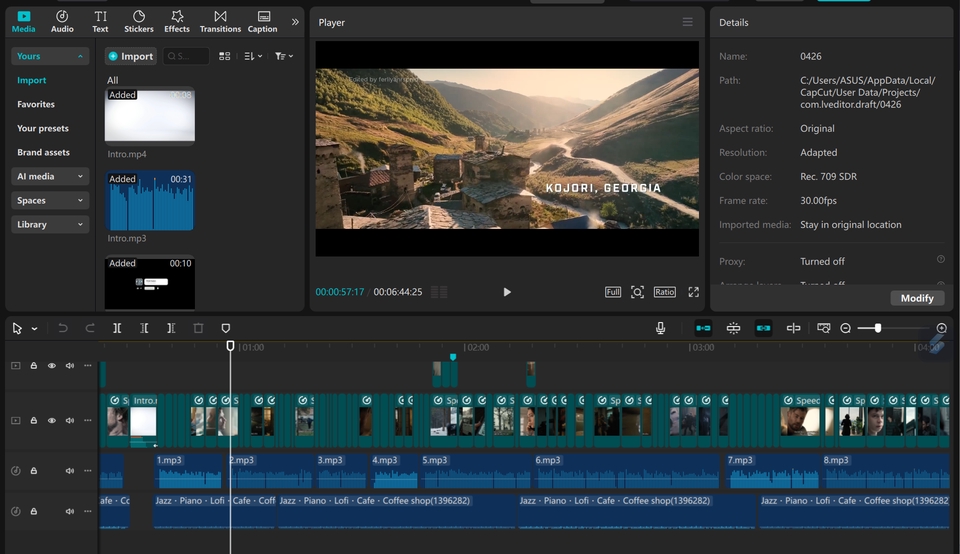Open the Audio tab

pos(62,21)
